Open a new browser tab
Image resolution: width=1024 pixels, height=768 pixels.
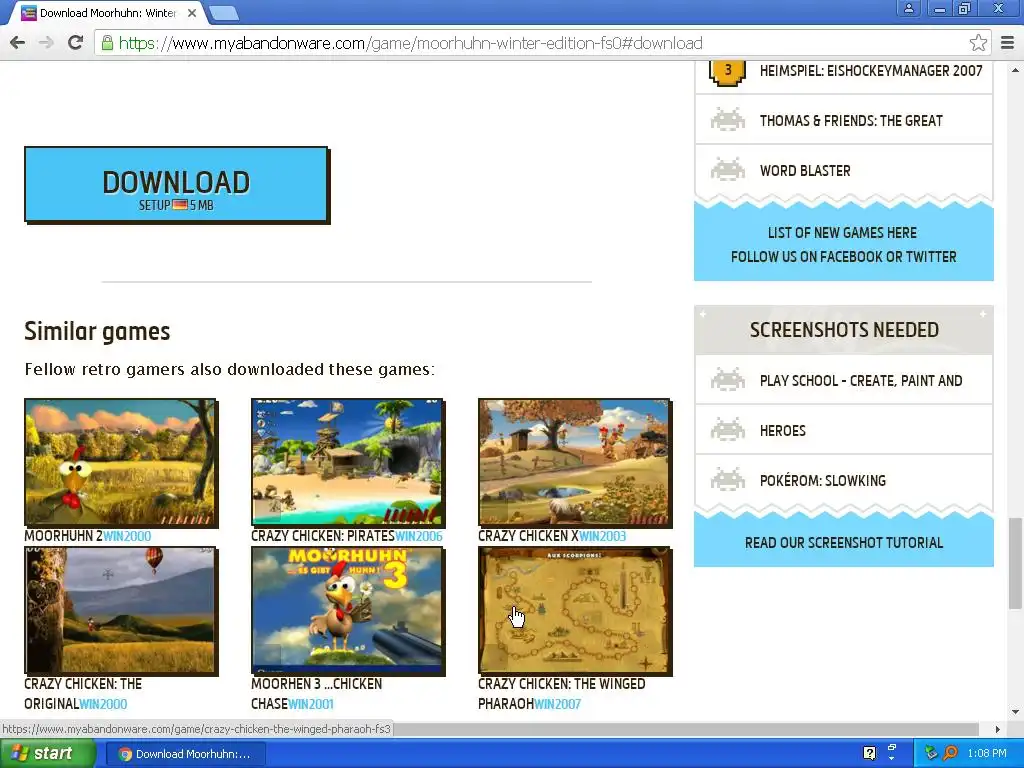(x=224, y=13)
